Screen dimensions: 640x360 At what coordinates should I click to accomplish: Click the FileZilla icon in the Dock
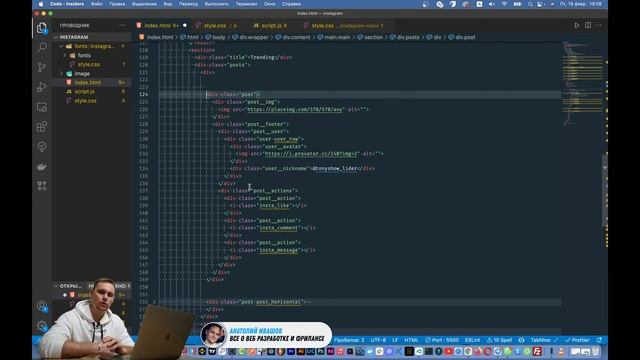click(x=537, y=351)
